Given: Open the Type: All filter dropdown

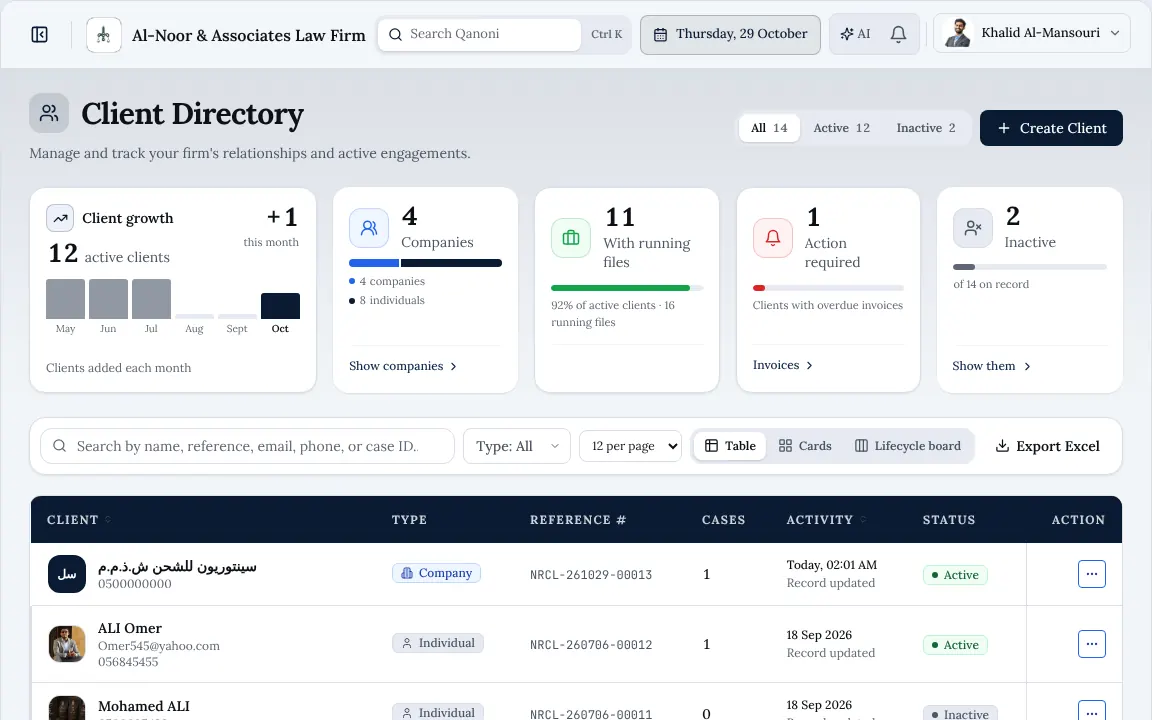Looking at the screenshot, I should (516, 446).
